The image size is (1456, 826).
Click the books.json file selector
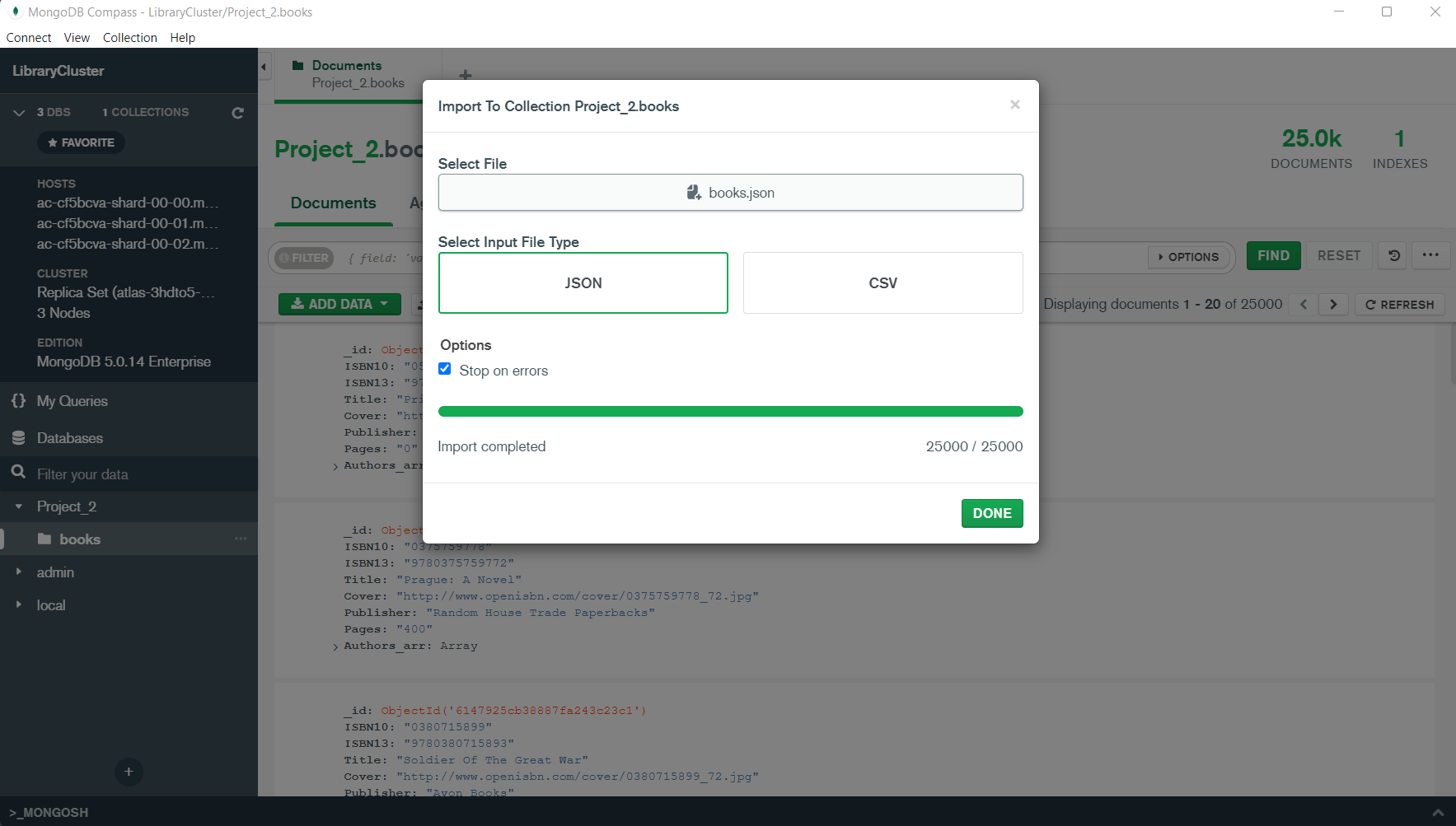tap(730, 193)
